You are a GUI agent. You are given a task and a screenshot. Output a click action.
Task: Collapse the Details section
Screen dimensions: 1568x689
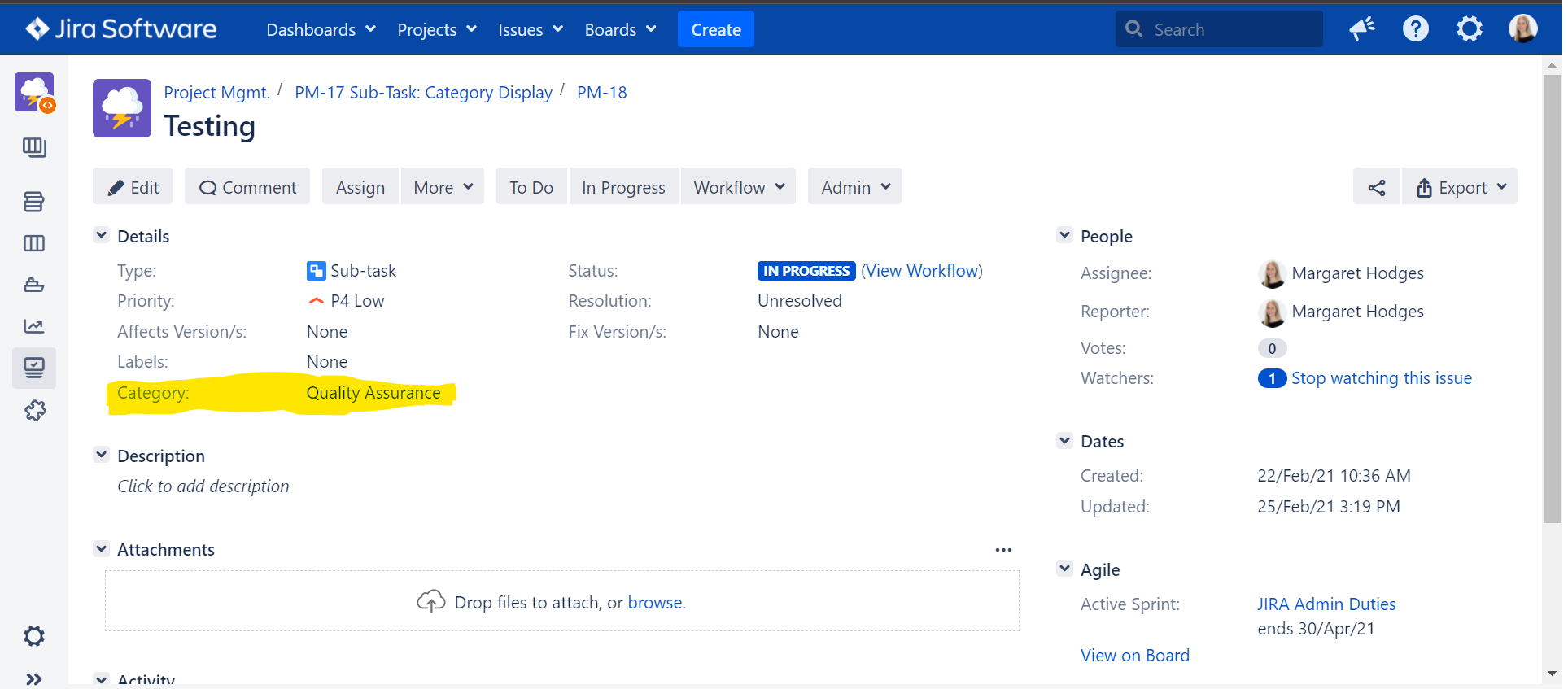pos(101,235)
